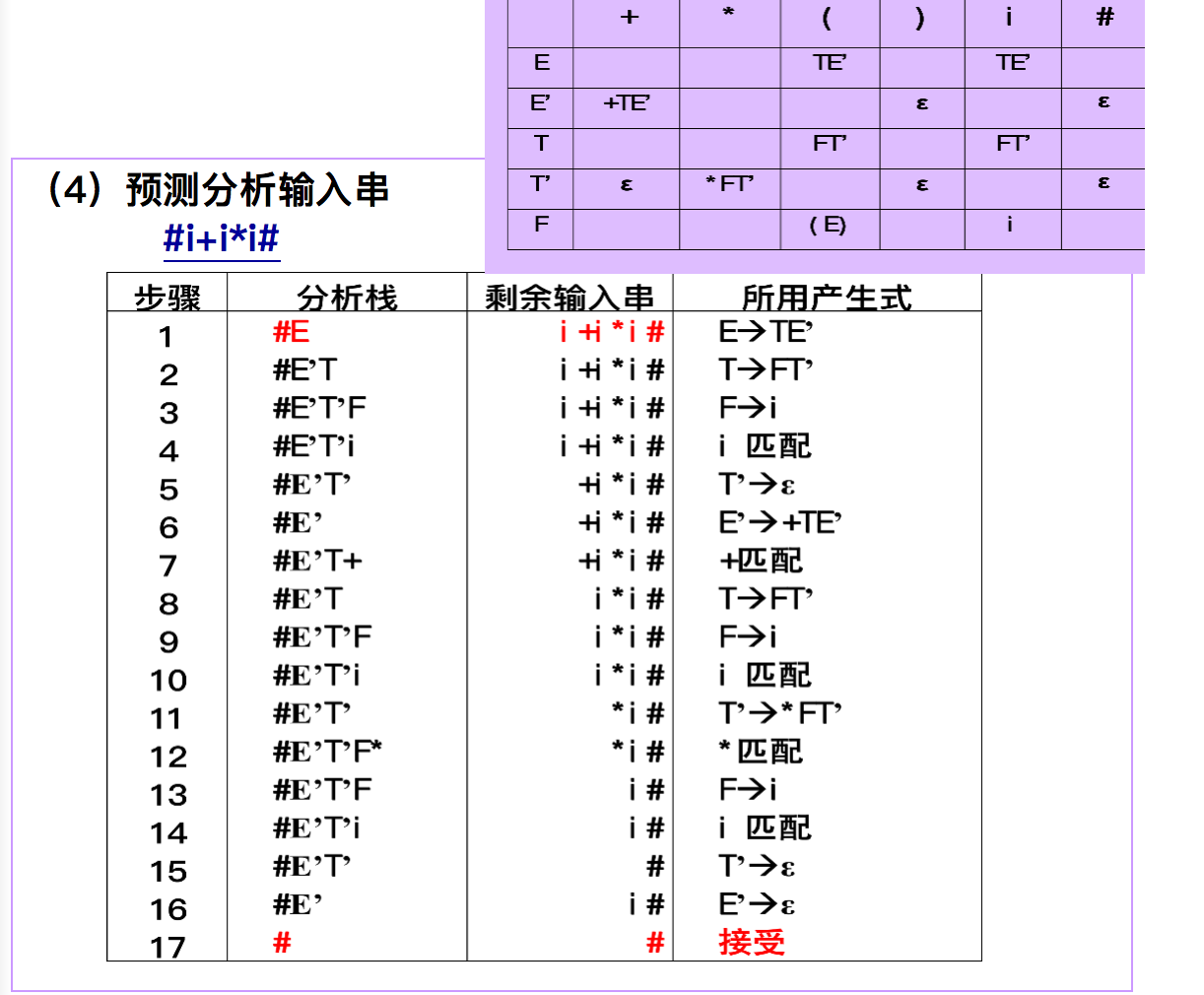Click the (E) cell in row F
Screen dimensions: 1204x995
point(828,226)
